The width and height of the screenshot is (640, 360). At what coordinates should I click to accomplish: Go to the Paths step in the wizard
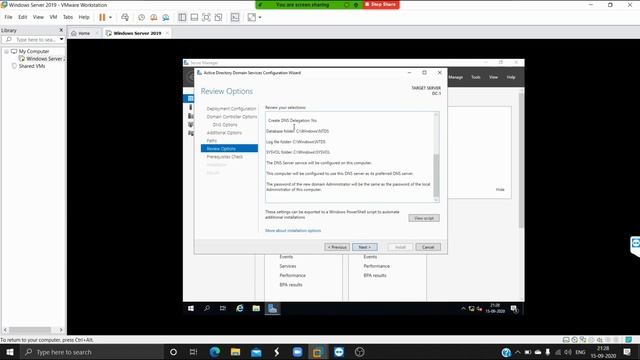[211, 140]
